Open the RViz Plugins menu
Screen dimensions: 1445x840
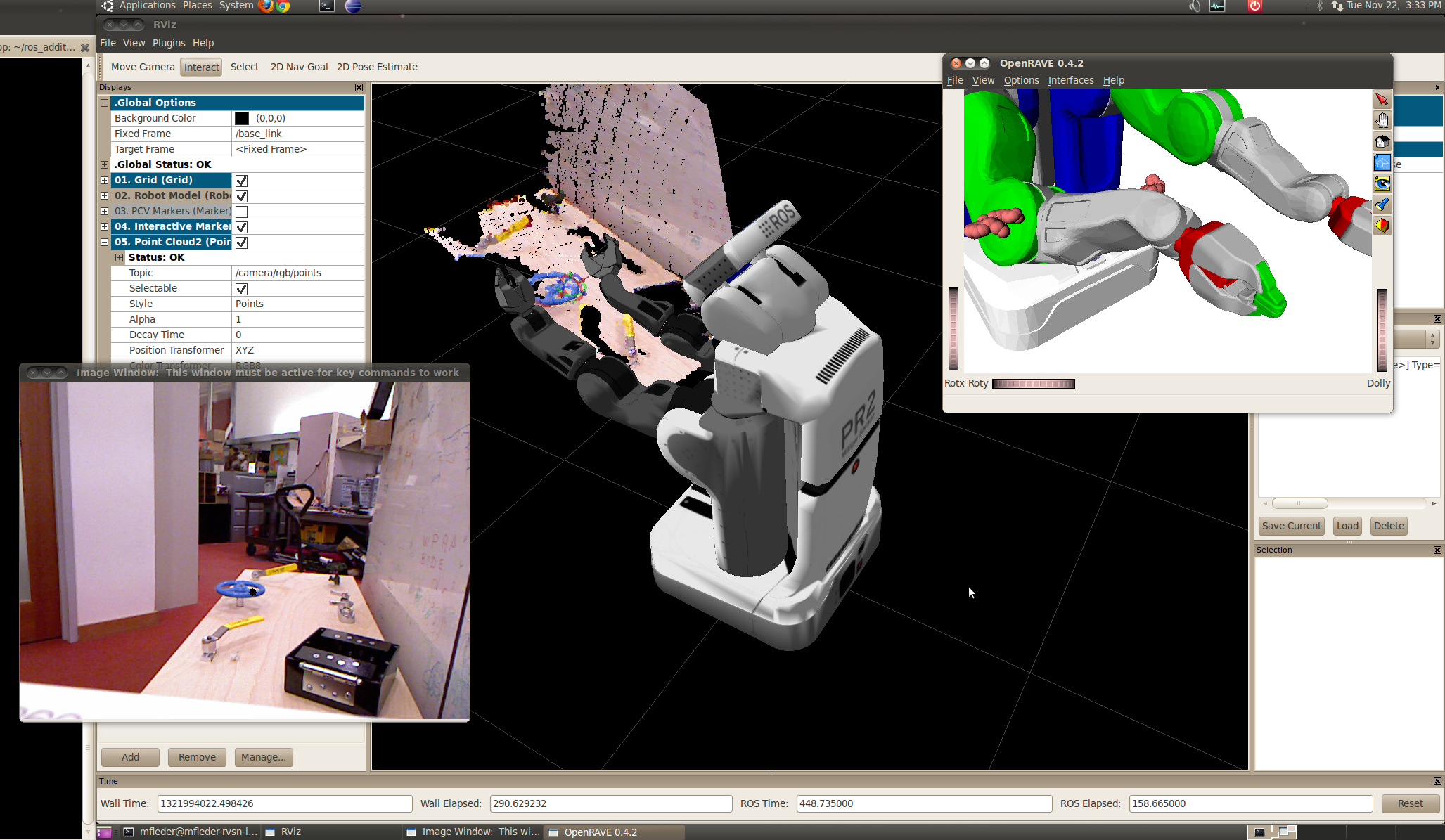pyautogui.click(x=169, y=43)
